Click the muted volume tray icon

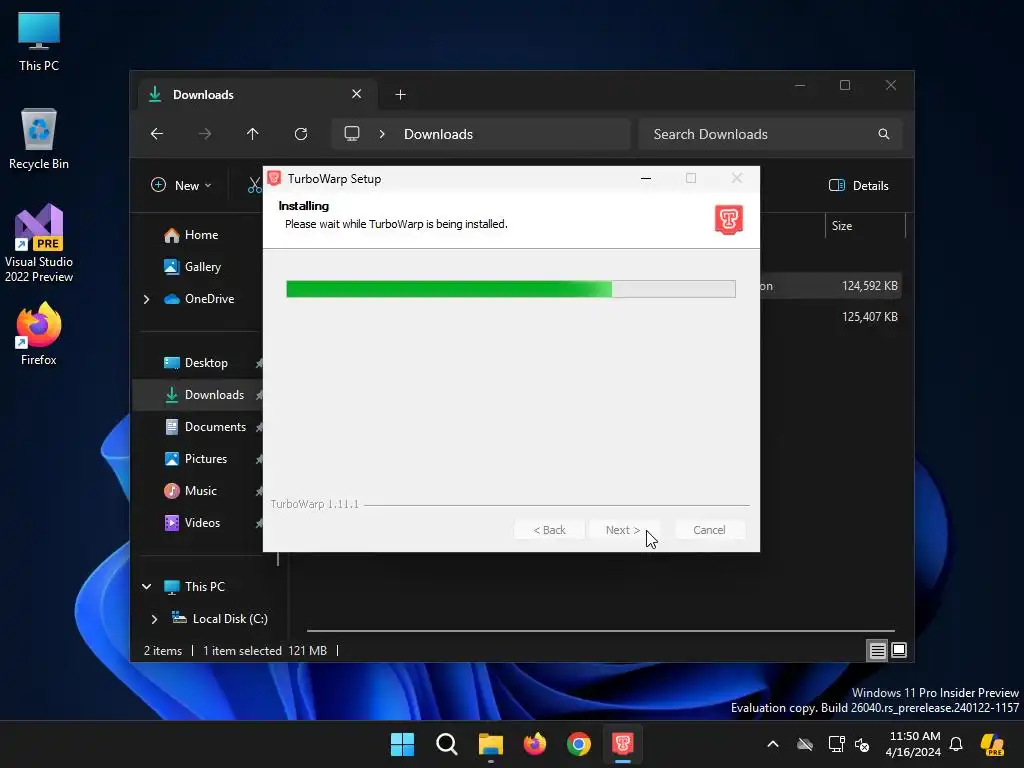point(862,744)
